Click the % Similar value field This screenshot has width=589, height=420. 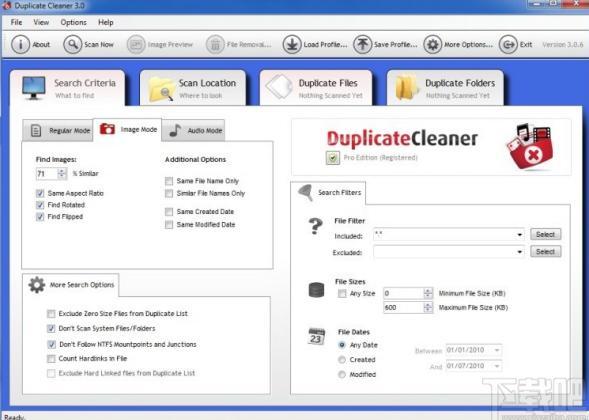click(x=47, y=174)
